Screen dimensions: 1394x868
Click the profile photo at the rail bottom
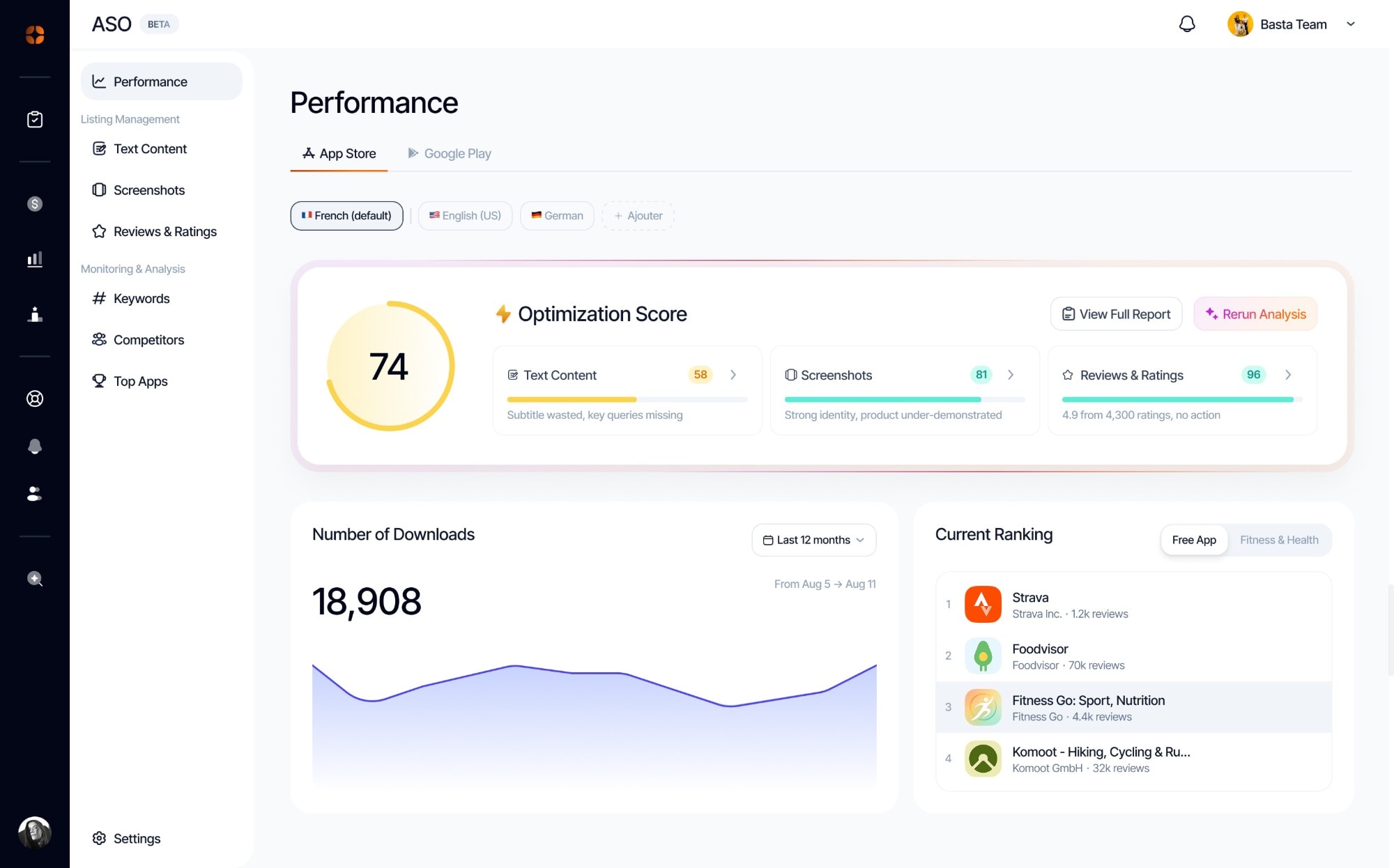coord(35,832)
